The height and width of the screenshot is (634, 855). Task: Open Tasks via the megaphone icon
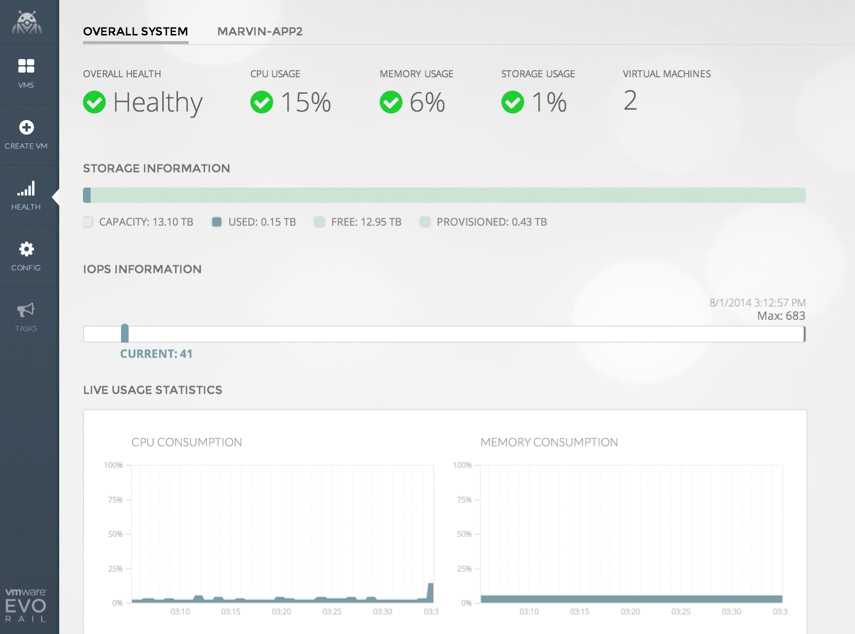pos(26,310)
